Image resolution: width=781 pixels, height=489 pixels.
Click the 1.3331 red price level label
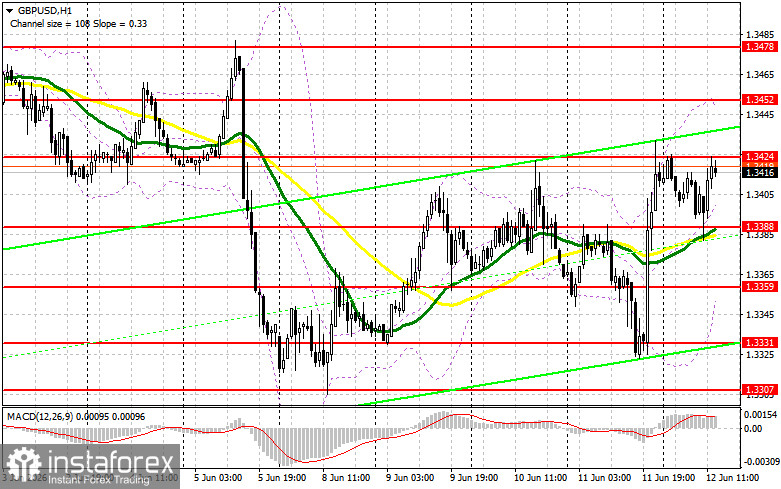pyautogui.click(x=759, y=343)
